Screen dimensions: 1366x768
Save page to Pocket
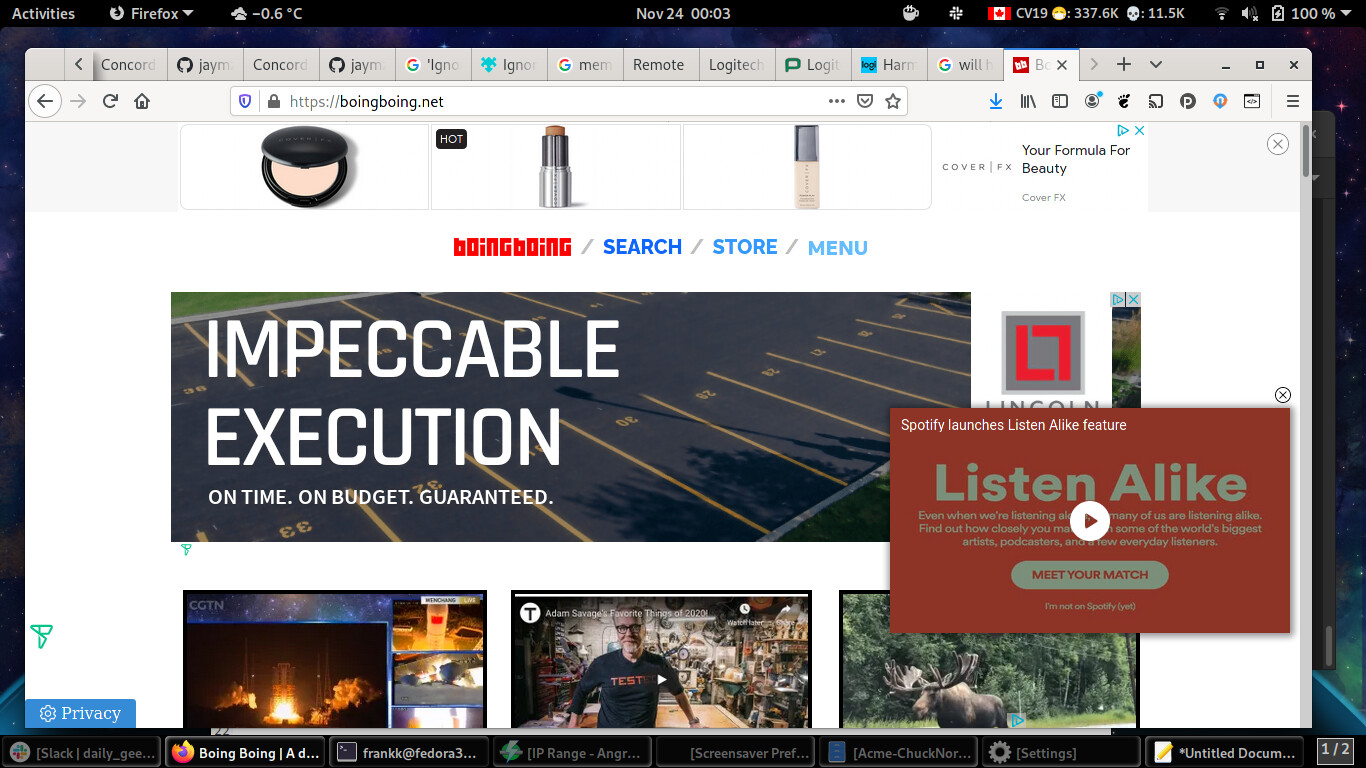coord(865,101)
